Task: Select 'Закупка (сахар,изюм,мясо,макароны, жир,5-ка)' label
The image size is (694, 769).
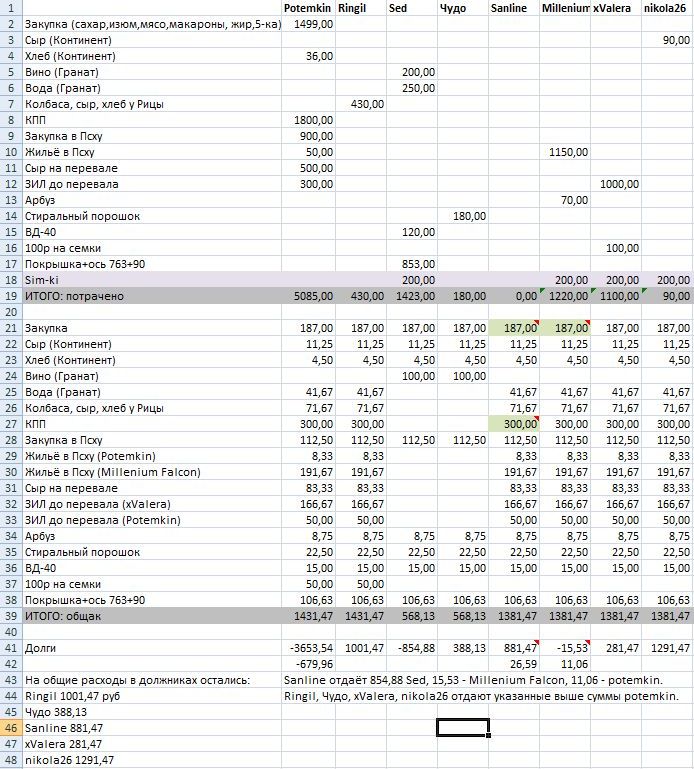Action: pyautogui.click(x=153, y=24)
